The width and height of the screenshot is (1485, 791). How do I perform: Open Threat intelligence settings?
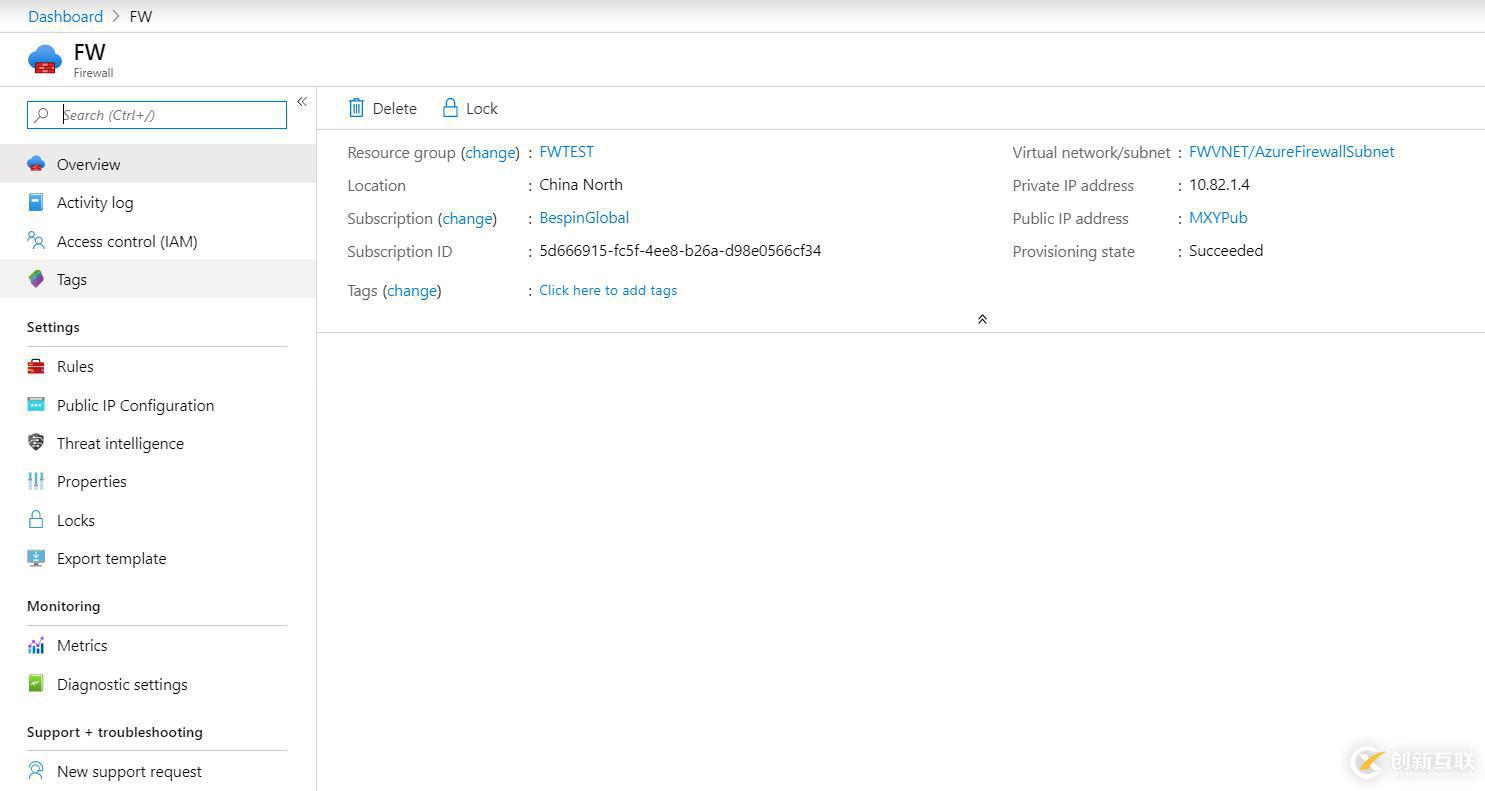tap(120, 443)
